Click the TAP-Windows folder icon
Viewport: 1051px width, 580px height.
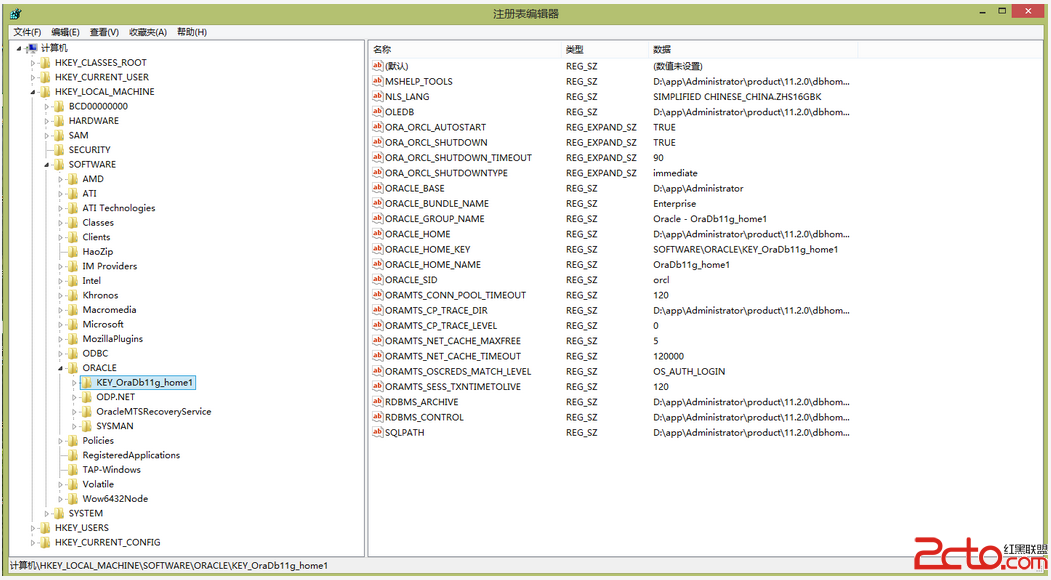[x=73, y=470]
